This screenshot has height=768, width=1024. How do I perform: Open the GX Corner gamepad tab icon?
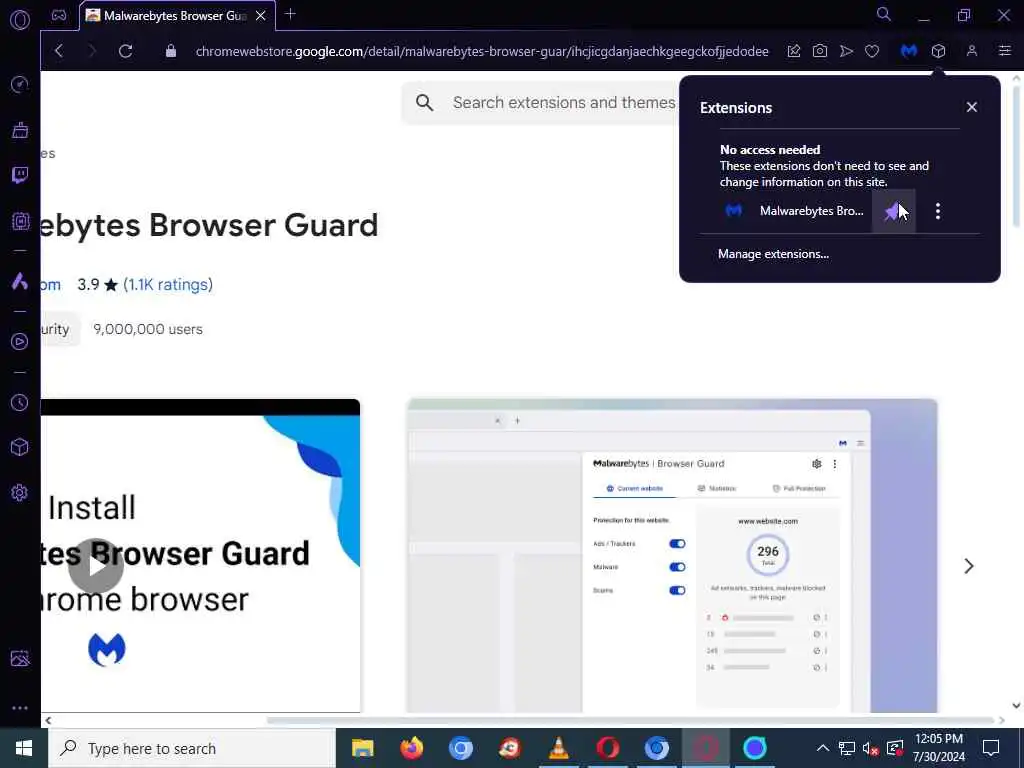coord(59,16)
